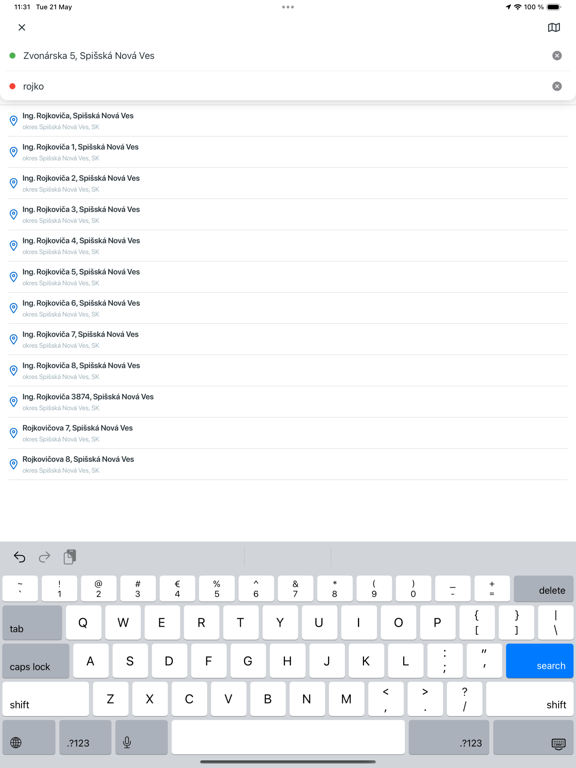Screen dimensions: 576x768
Task: Start dictation with the microphone key
Action: pyautogui.click(x=142, y=737)
